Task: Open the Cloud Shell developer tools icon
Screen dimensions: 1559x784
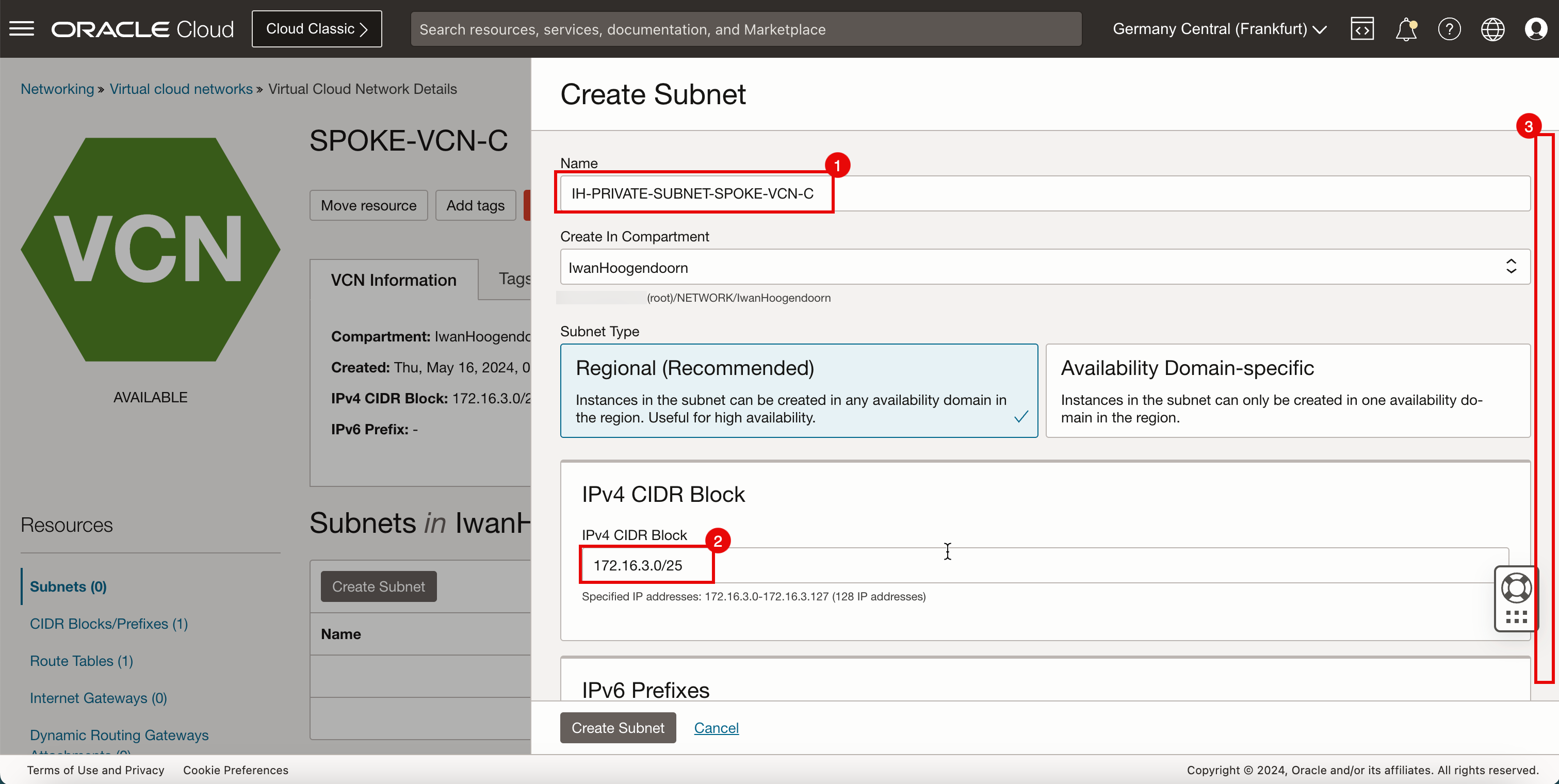Action: coord(1362,28)
